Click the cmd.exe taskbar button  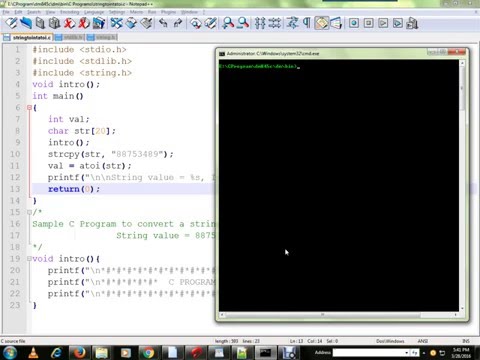(x=265, y=353)
